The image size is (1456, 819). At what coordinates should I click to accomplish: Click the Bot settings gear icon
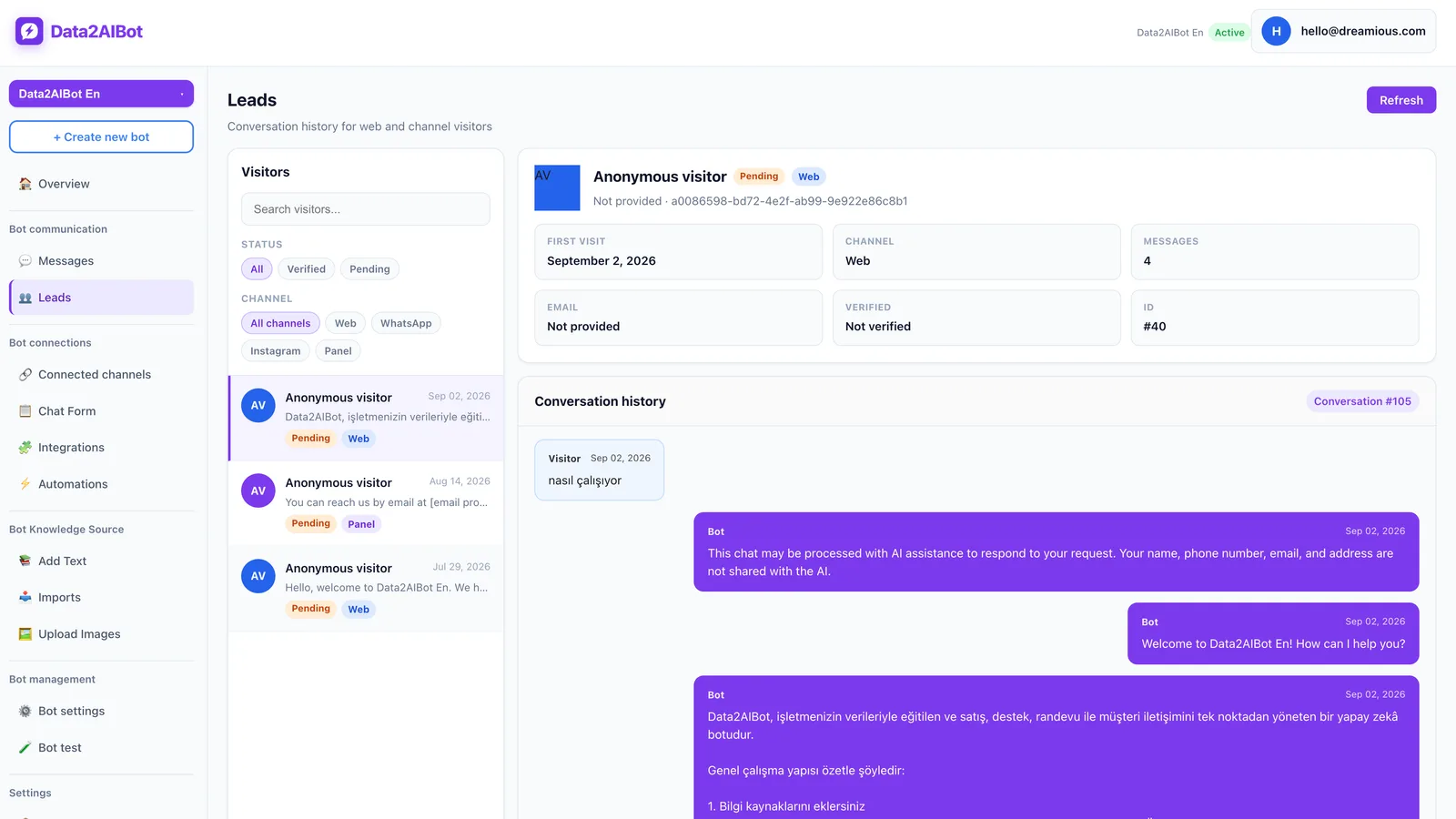[25, 712]
